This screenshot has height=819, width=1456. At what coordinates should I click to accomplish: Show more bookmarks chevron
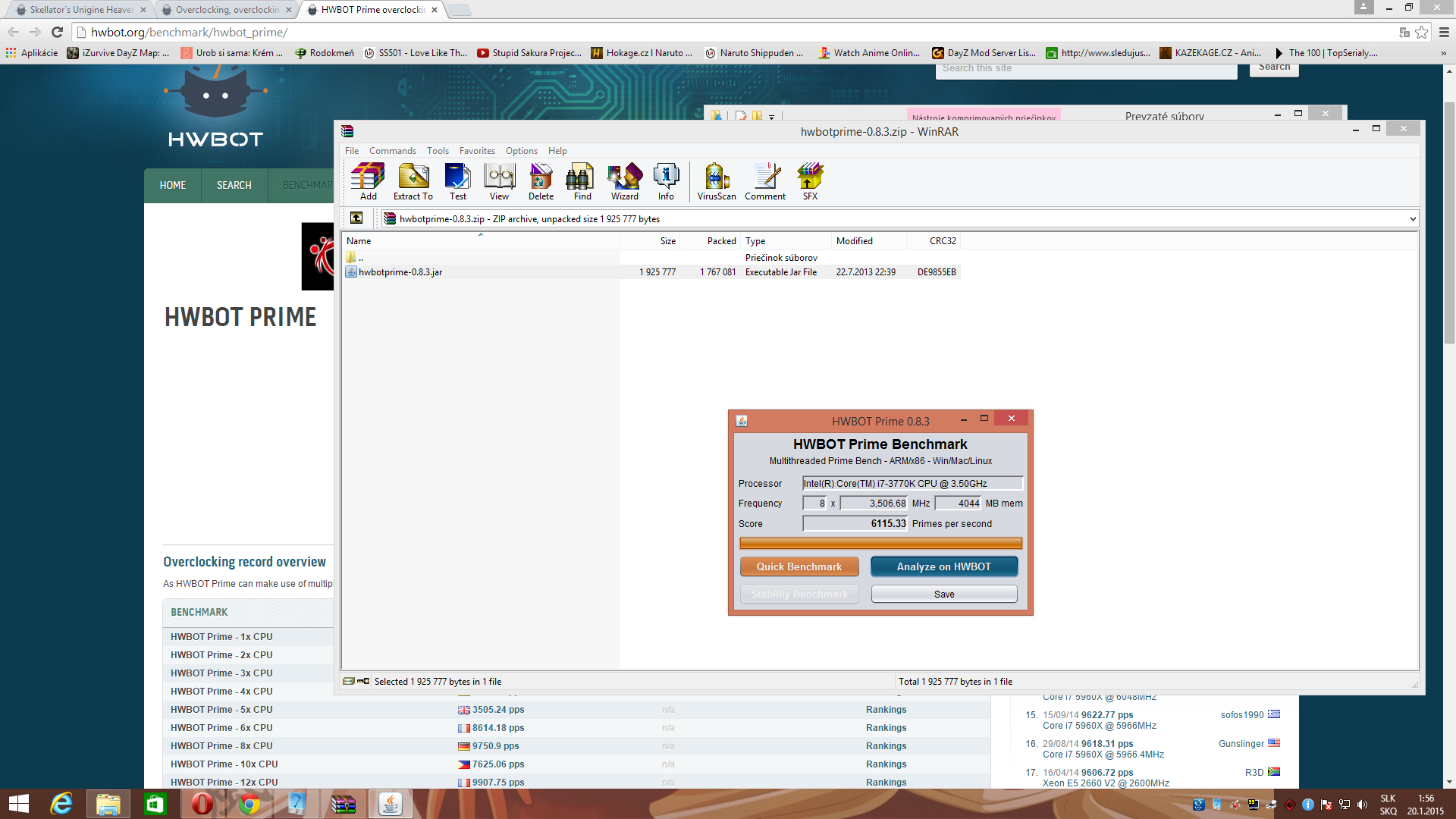point(1443,53)
